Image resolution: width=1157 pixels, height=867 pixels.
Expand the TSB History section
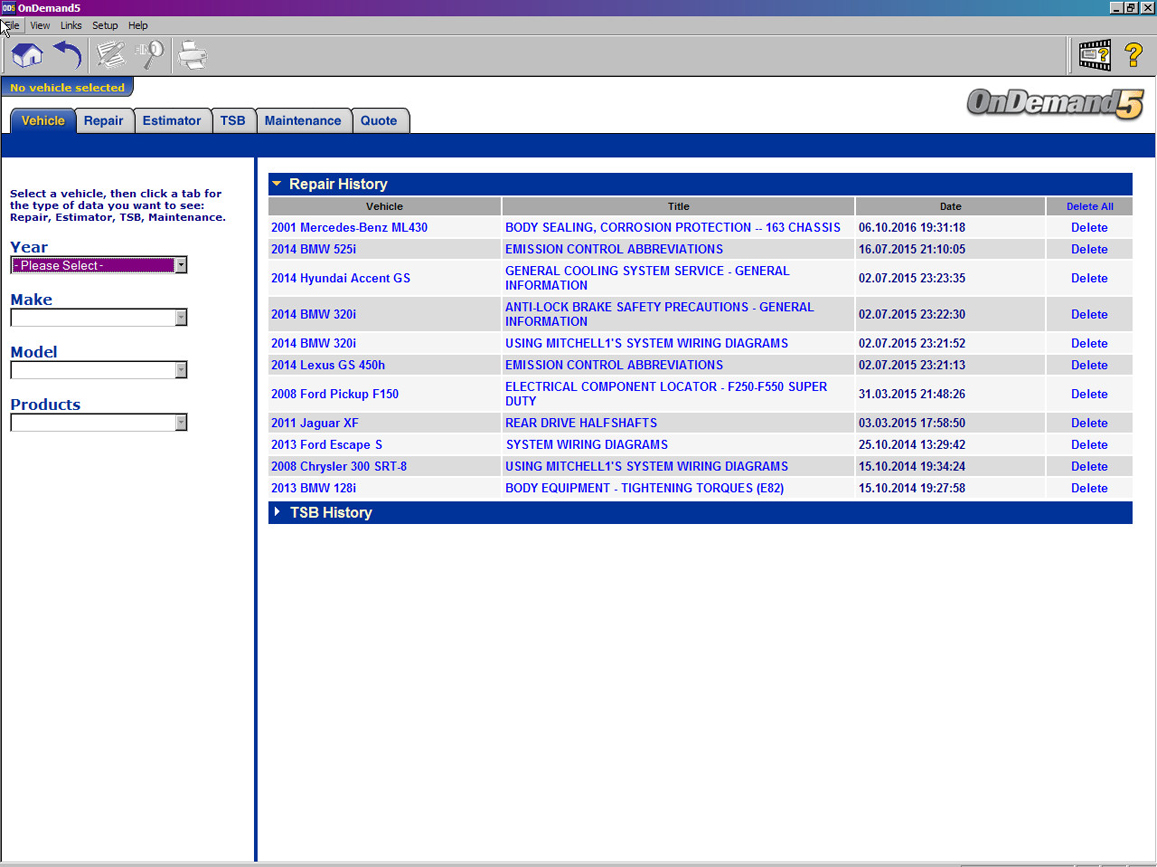pos(278,512)
